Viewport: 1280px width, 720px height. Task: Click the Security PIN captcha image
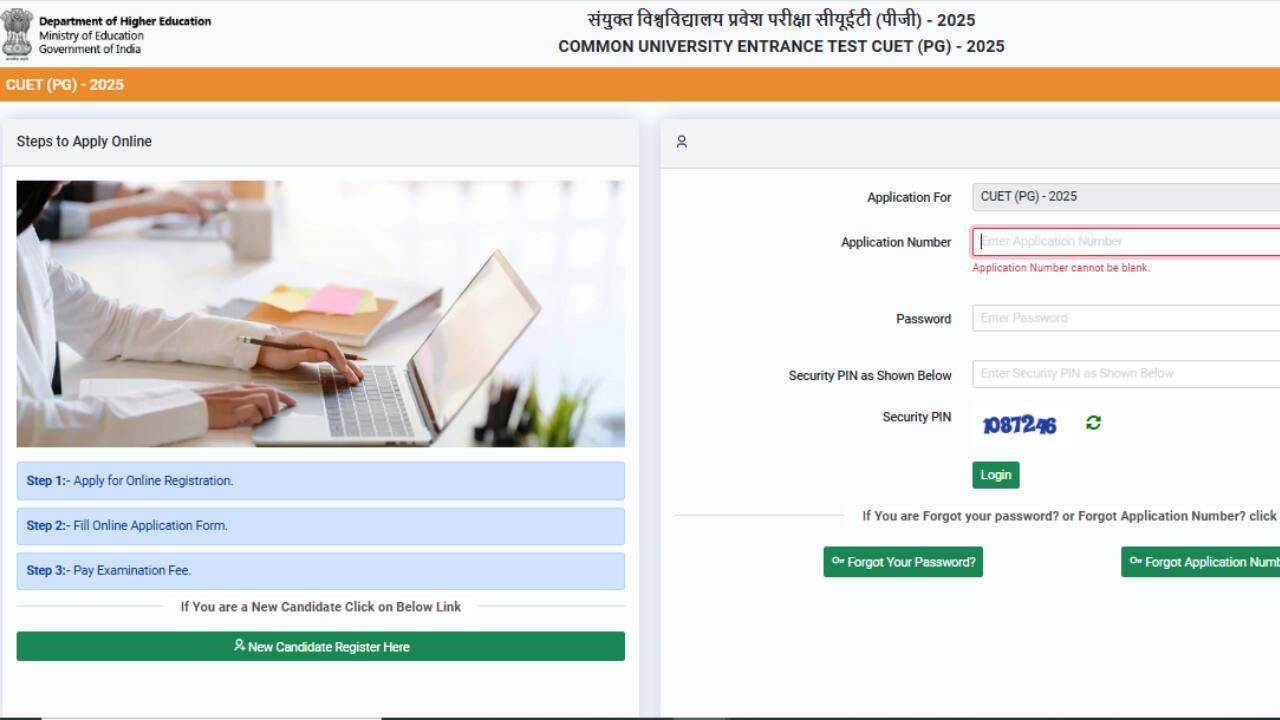pyautogui.click(x=1019, y=425)
